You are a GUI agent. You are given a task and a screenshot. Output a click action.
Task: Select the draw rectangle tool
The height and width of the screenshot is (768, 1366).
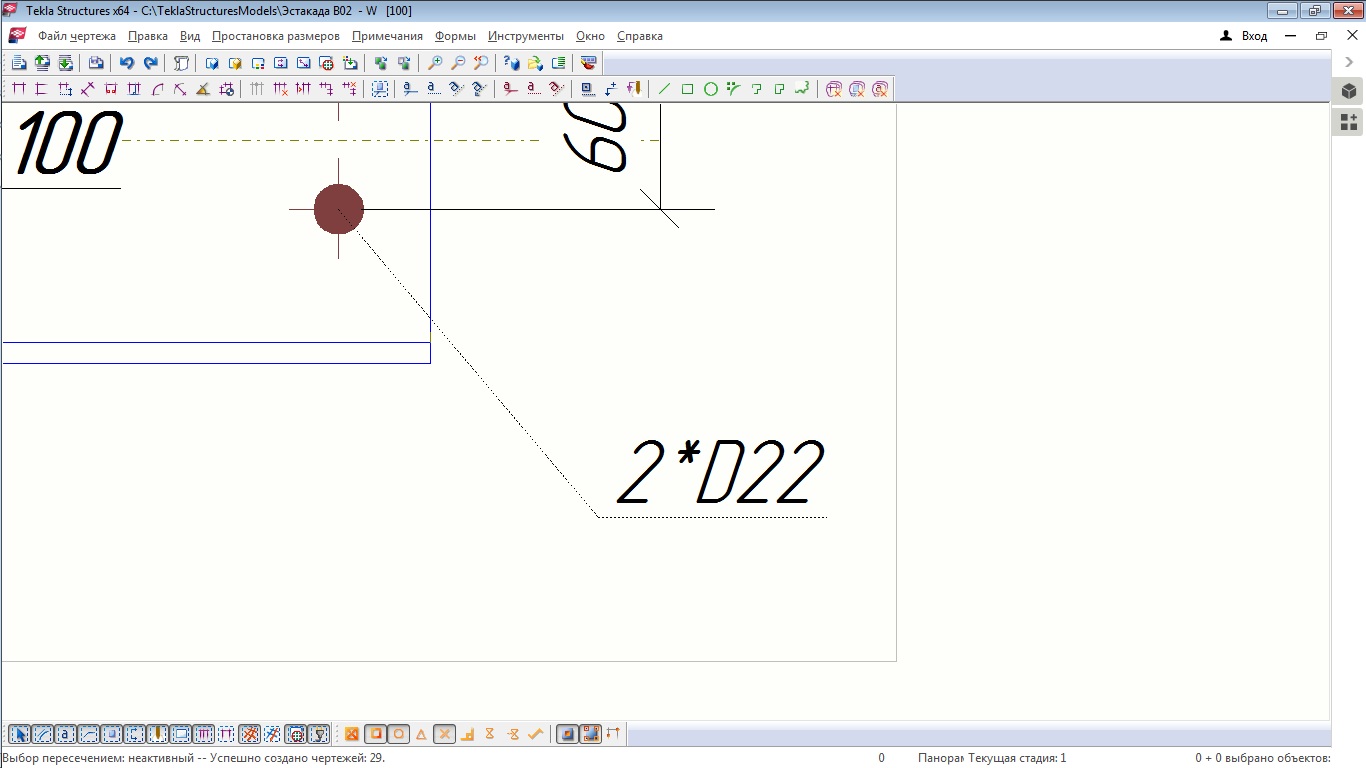[688, 89]
